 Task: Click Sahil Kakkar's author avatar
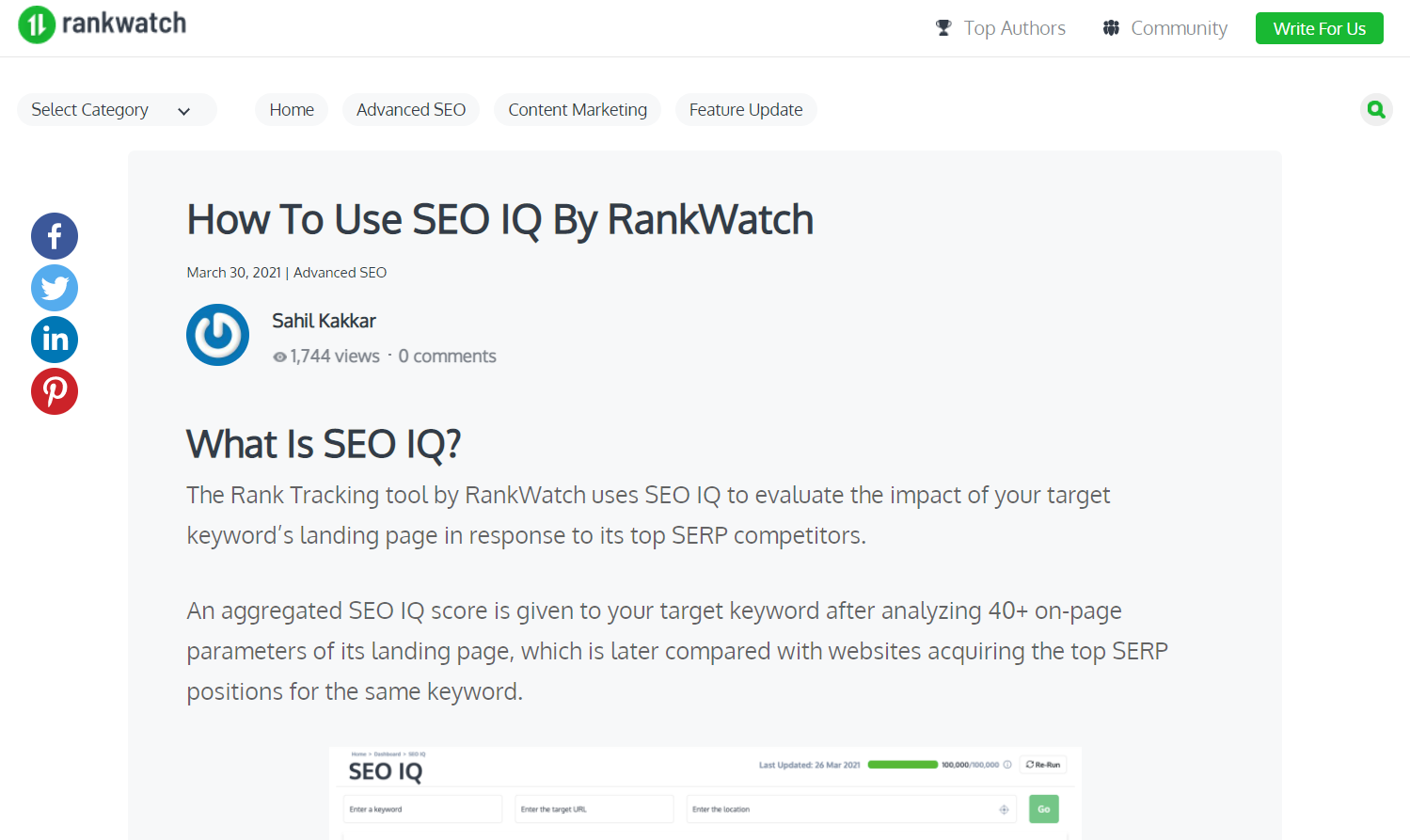pos(217,335)
